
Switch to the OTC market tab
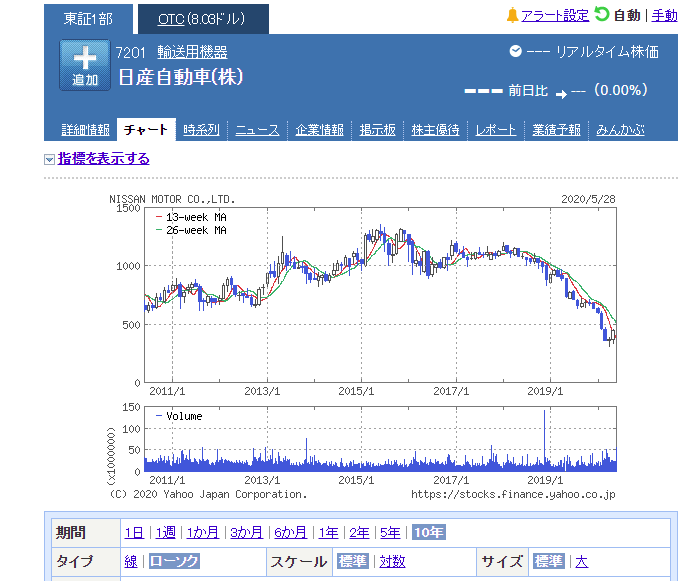tap(203, 19)
